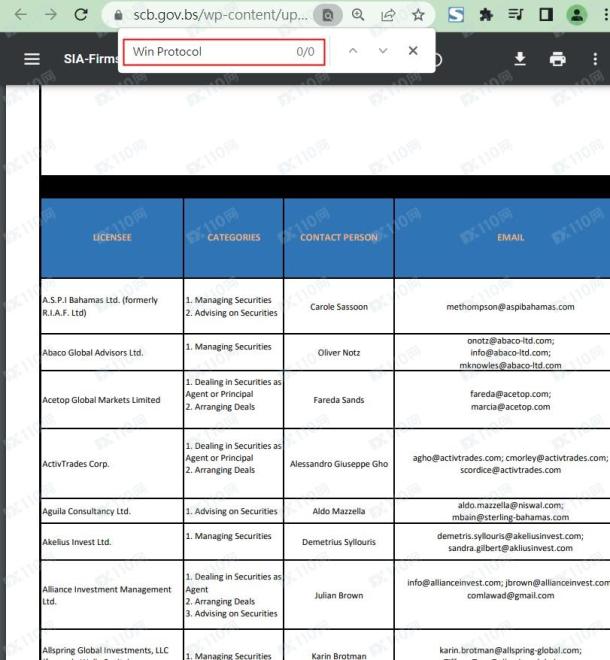Open the blue S extension icon

(456, 15)
